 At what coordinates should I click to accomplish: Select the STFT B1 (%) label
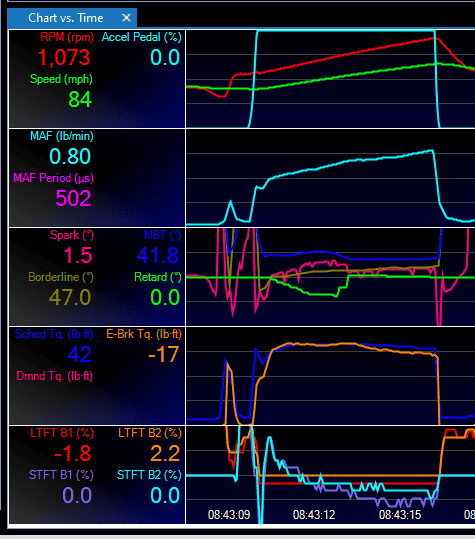click(x=61, y=475)
